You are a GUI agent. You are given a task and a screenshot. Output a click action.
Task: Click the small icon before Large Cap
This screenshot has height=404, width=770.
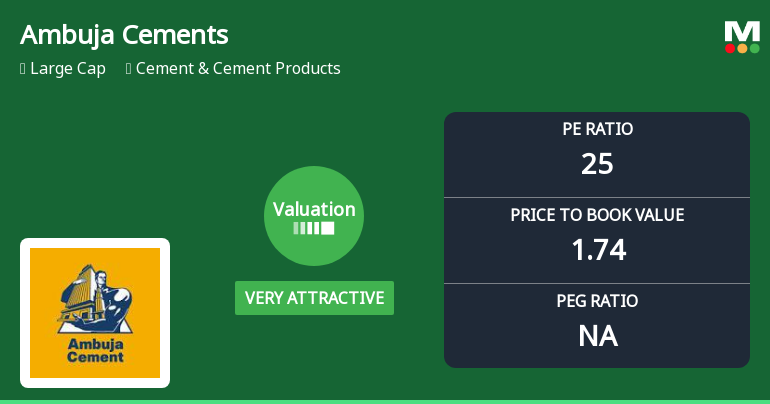(23, 69)
